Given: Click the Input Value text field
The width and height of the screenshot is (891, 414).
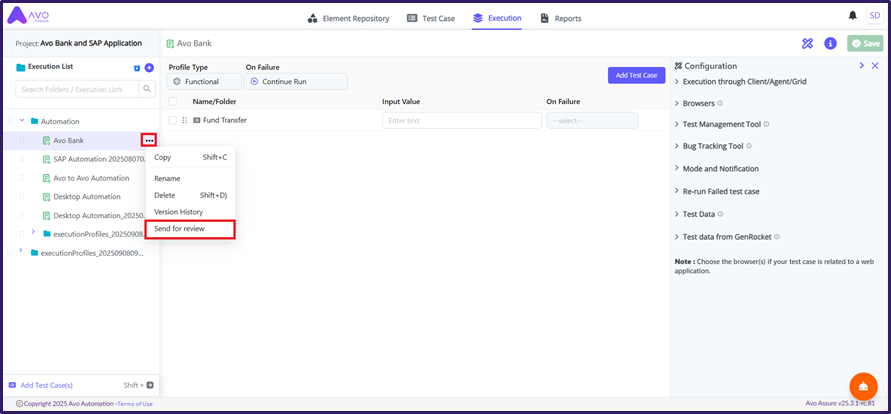Looking at the screenshot, I should click(457, 120).
